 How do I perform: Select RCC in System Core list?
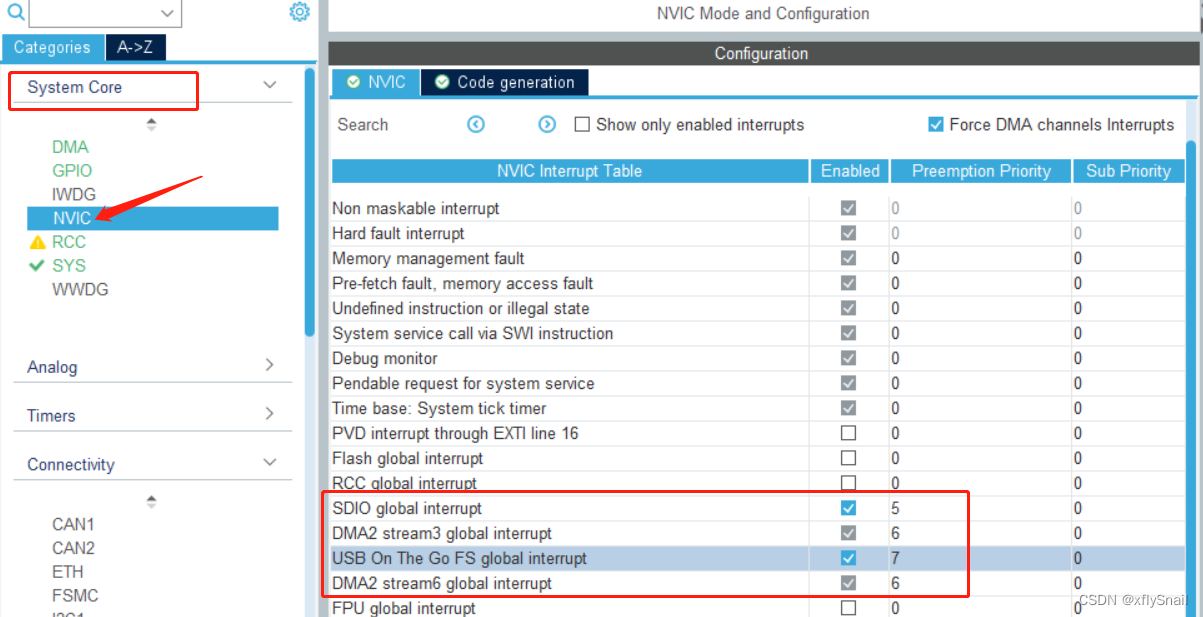click(69, 242)
